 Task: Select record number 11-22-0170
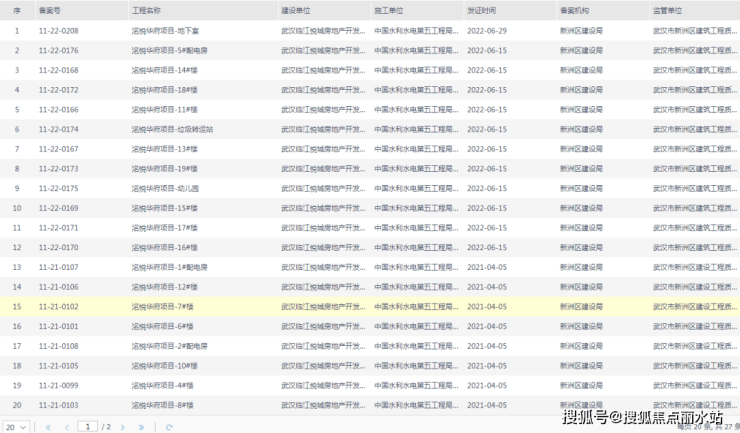click(59, 247)
